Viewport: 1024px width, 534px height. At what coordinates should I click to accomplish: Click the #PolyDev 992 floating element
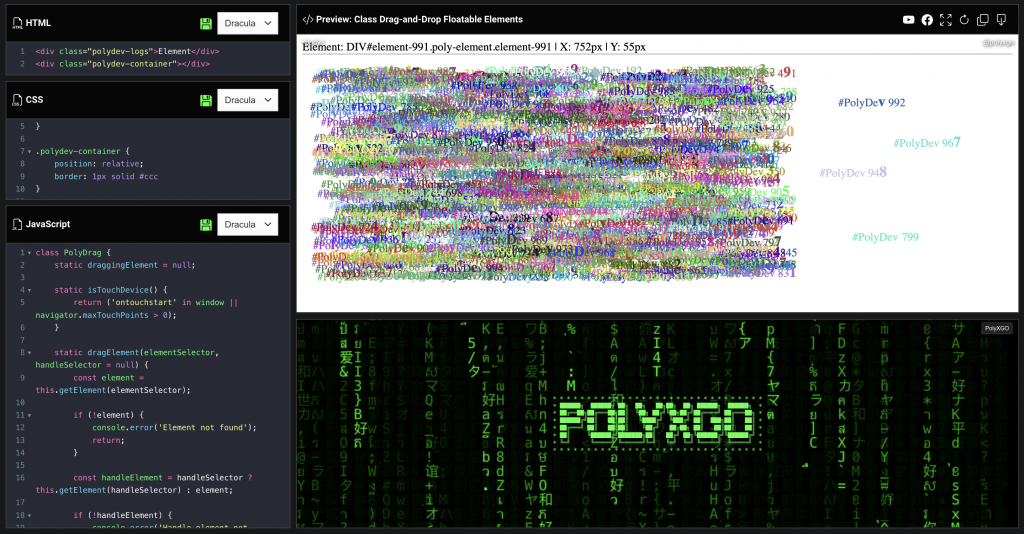[x=871, y=102]
